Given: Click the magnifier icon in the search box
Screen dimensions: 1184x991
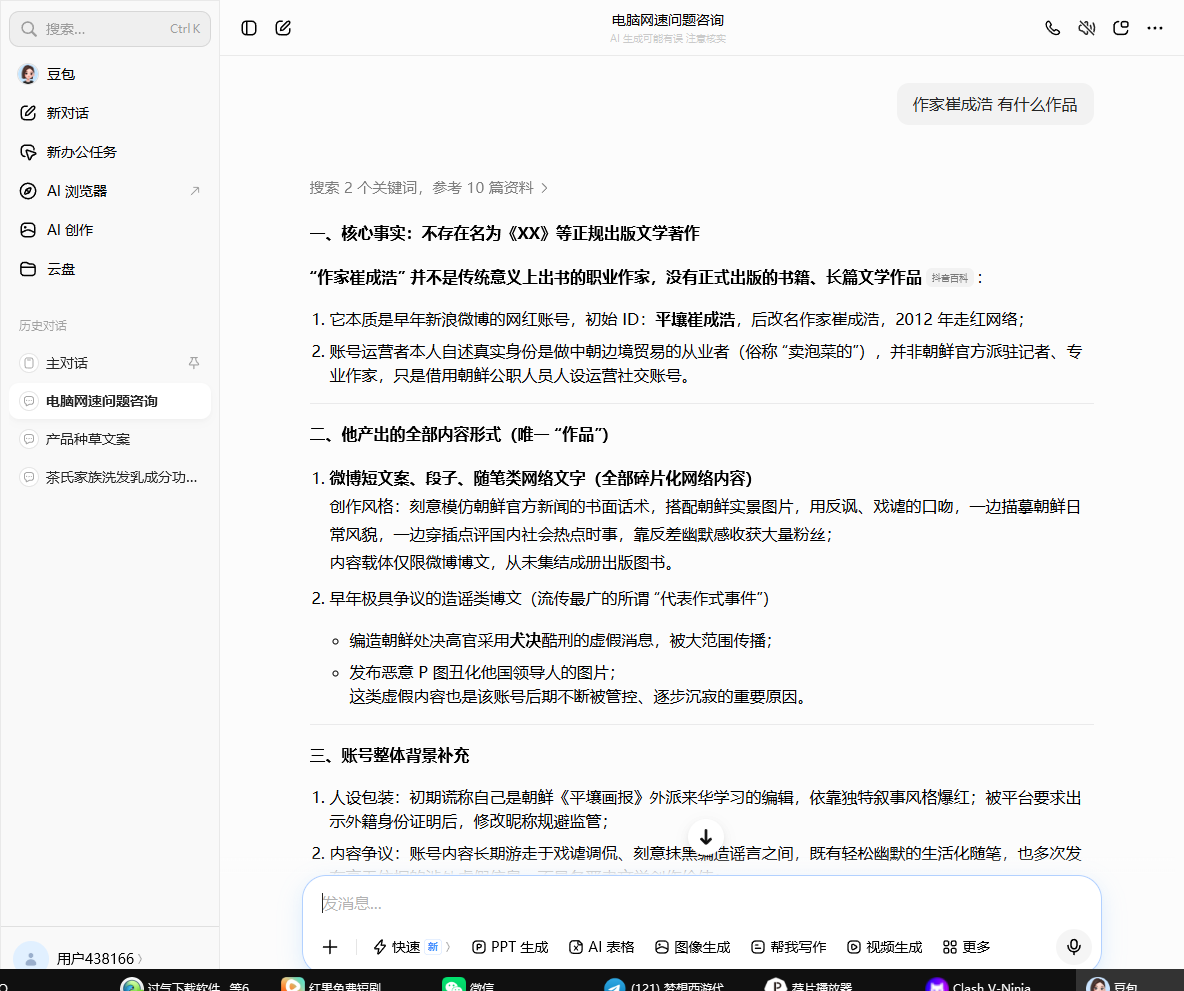Looking at the screenshot, I should tap(29, 29).
